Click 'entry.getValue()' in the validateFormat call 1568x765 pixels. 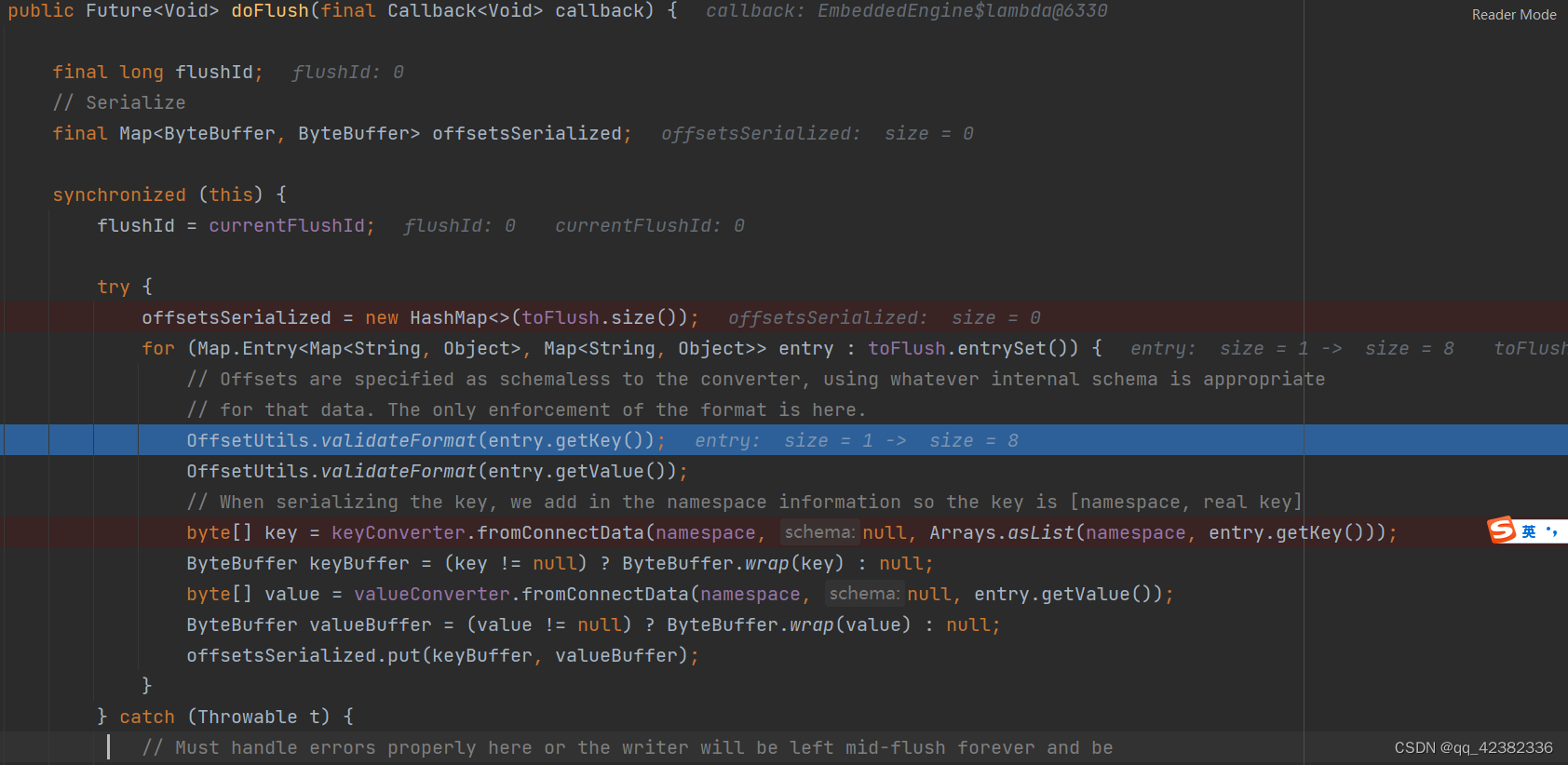coord(582,472)
